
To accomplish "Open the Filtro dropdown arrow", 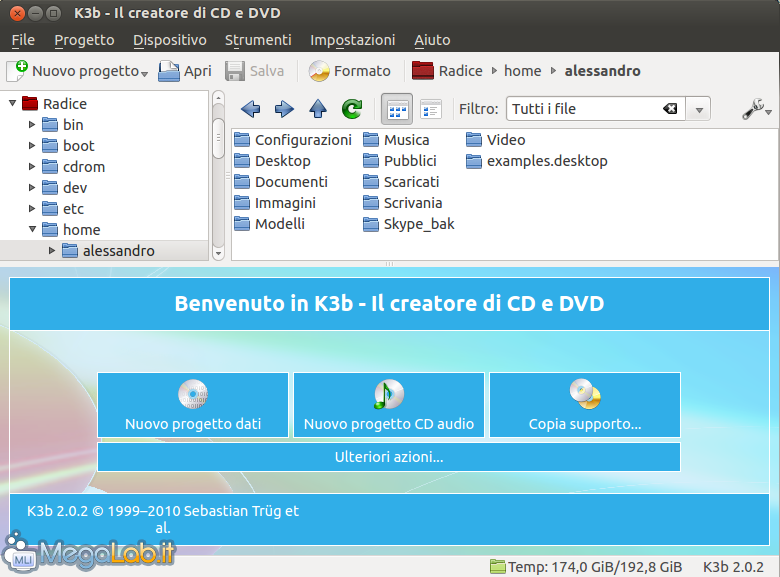I will pos(699,109).
